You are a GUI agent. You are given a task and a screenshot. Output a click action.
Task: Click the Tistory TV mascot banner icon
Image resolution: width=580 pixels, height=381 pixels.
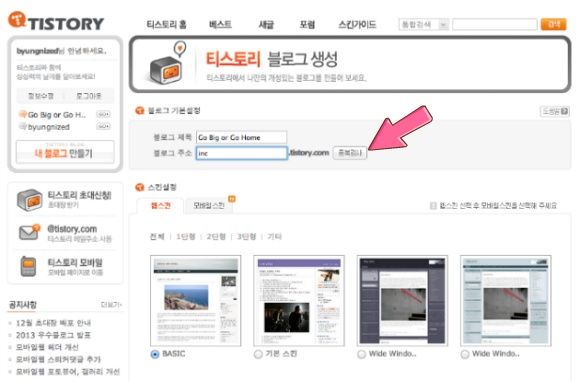pos(167,63)
